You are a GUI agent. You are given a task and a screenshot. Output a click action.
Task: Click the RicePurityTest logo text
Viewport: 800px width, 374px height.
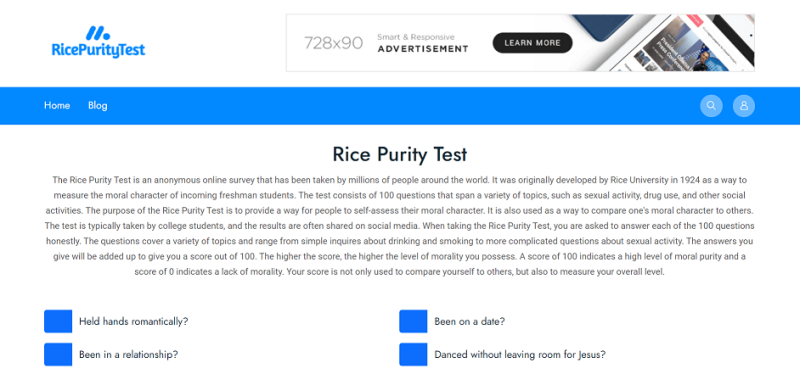98,50
